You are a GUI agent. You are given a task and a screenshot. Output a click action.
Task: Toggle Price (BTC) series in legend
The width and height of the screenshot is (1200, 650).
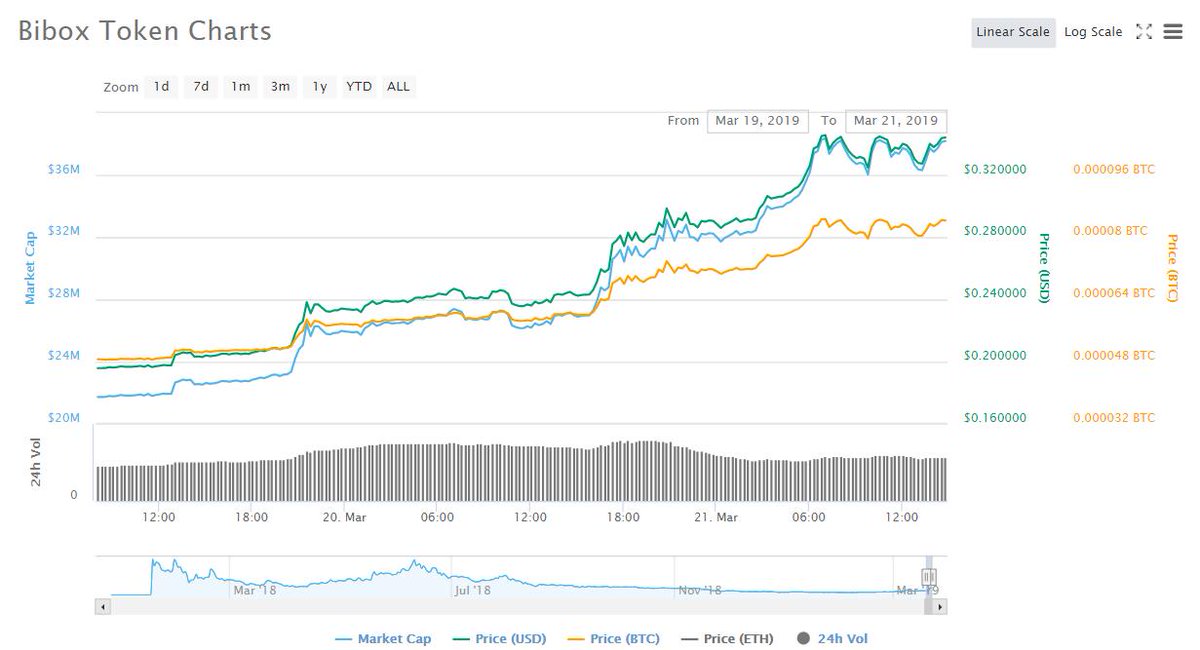(613, 639)
